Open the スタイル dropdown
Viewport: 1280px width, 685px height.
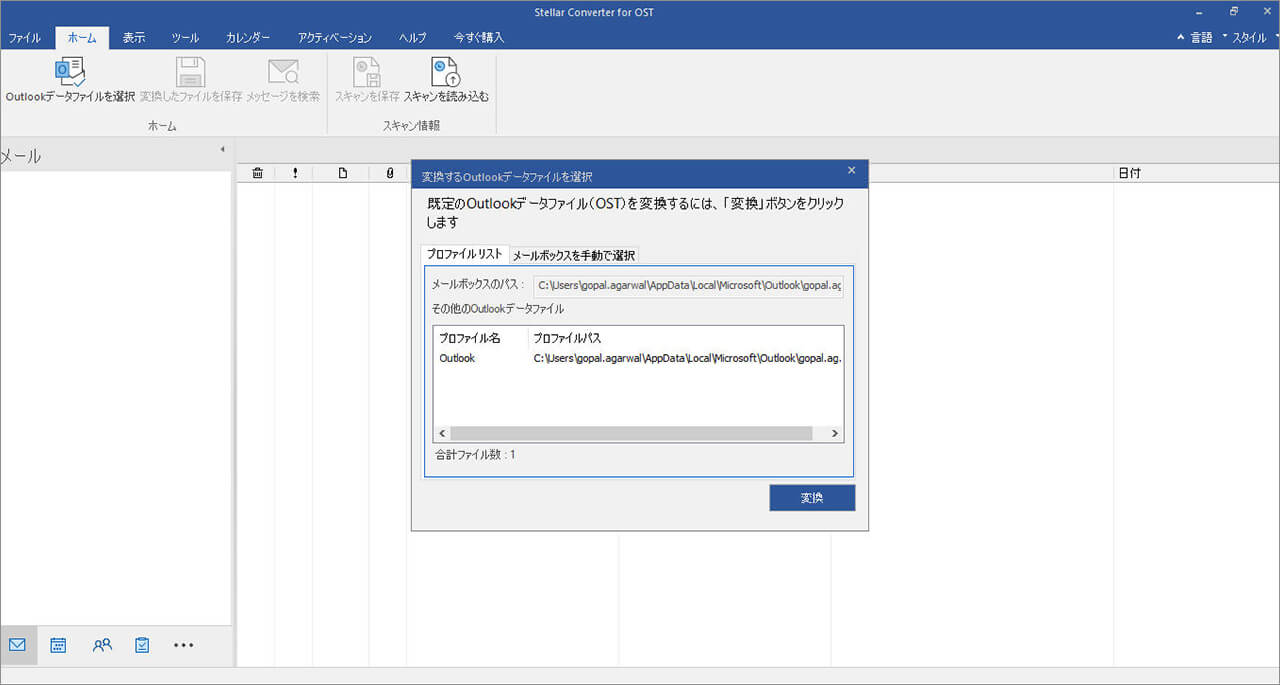[x=1248, y=37]
